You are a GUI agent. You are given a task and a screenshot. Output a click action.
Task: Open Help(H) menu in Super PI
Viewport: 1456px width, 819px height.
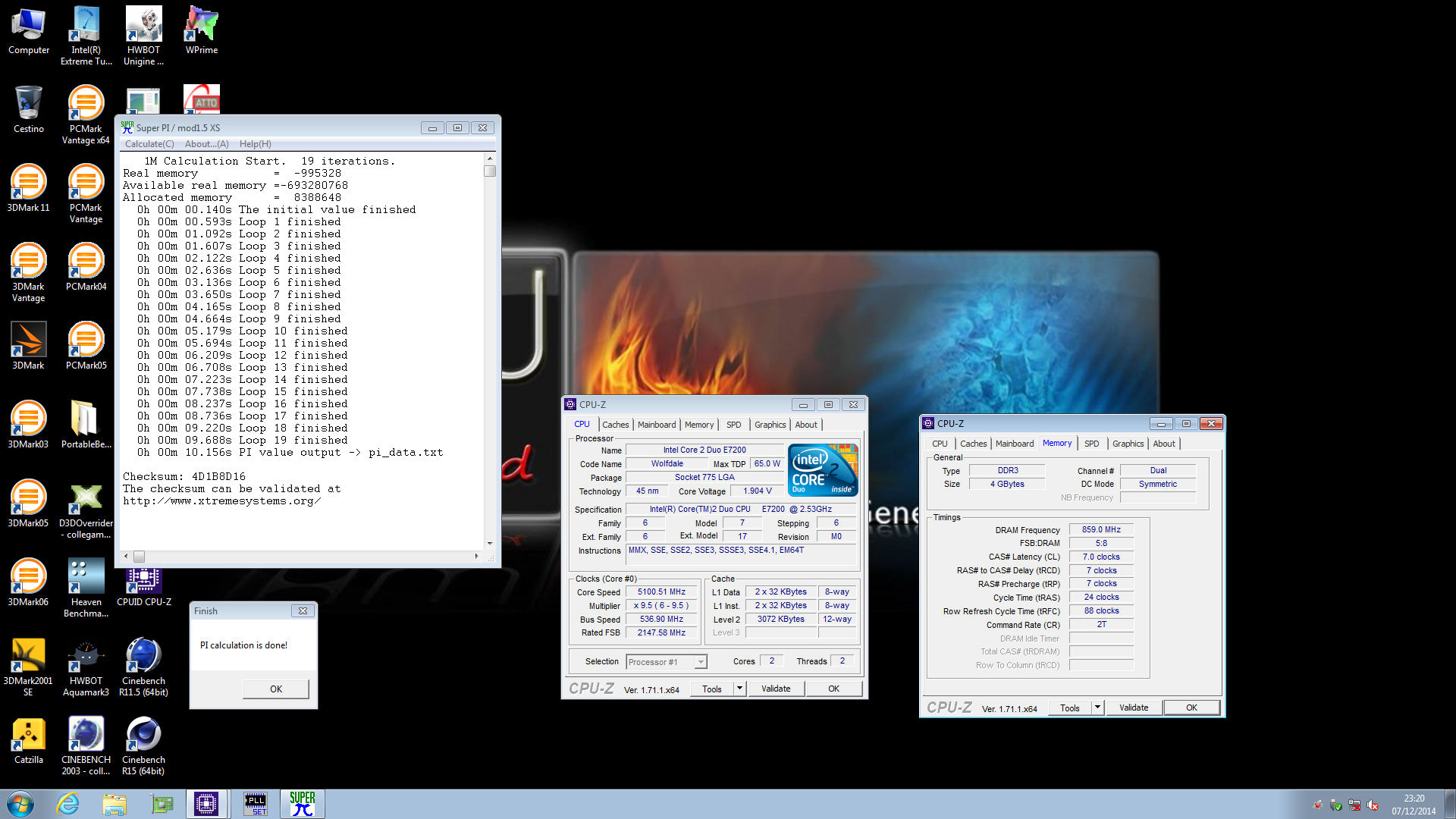click(255, 144)
